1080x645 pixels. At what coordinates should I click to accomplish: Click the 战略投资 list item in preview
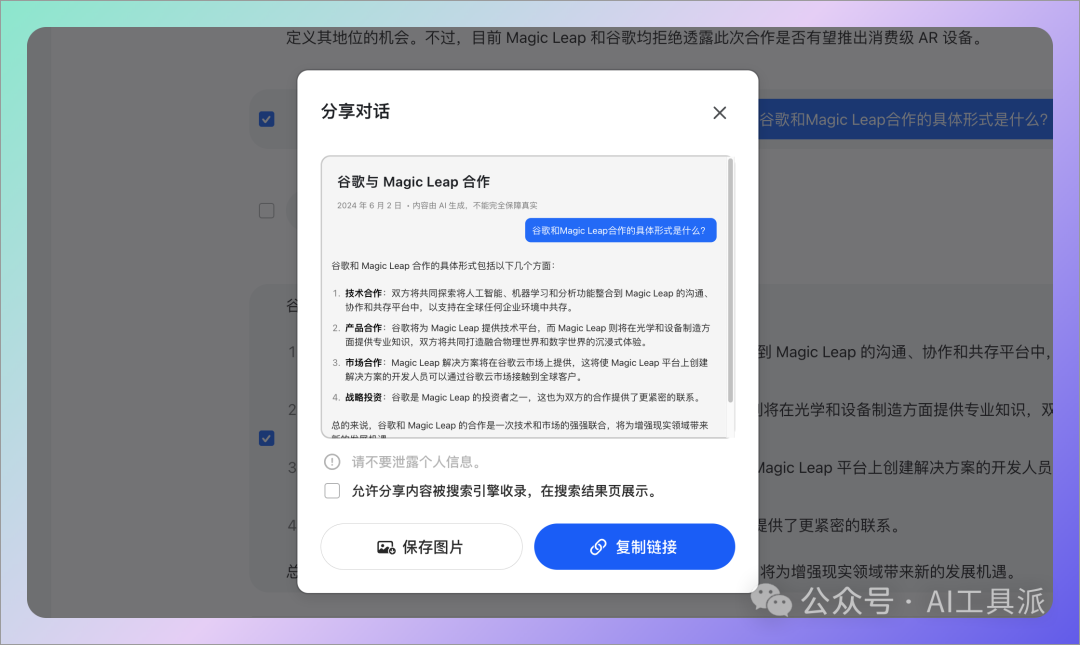coord(517,398)
